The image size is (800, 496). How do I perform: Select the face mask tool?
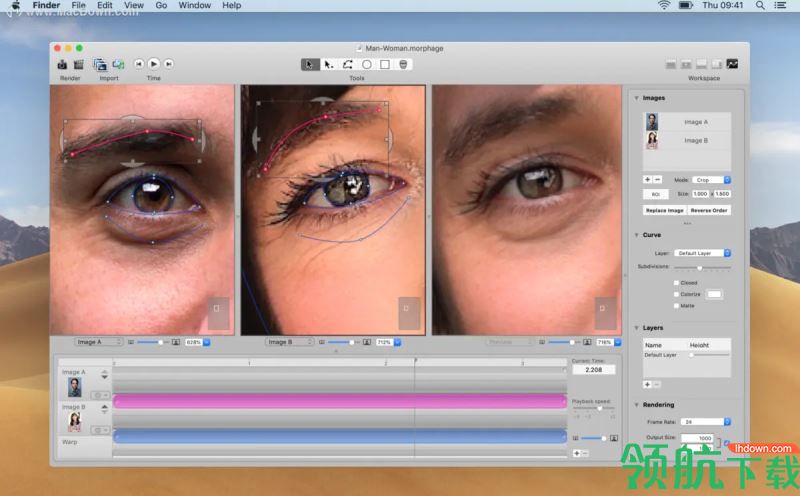click(x=403, y=64)
